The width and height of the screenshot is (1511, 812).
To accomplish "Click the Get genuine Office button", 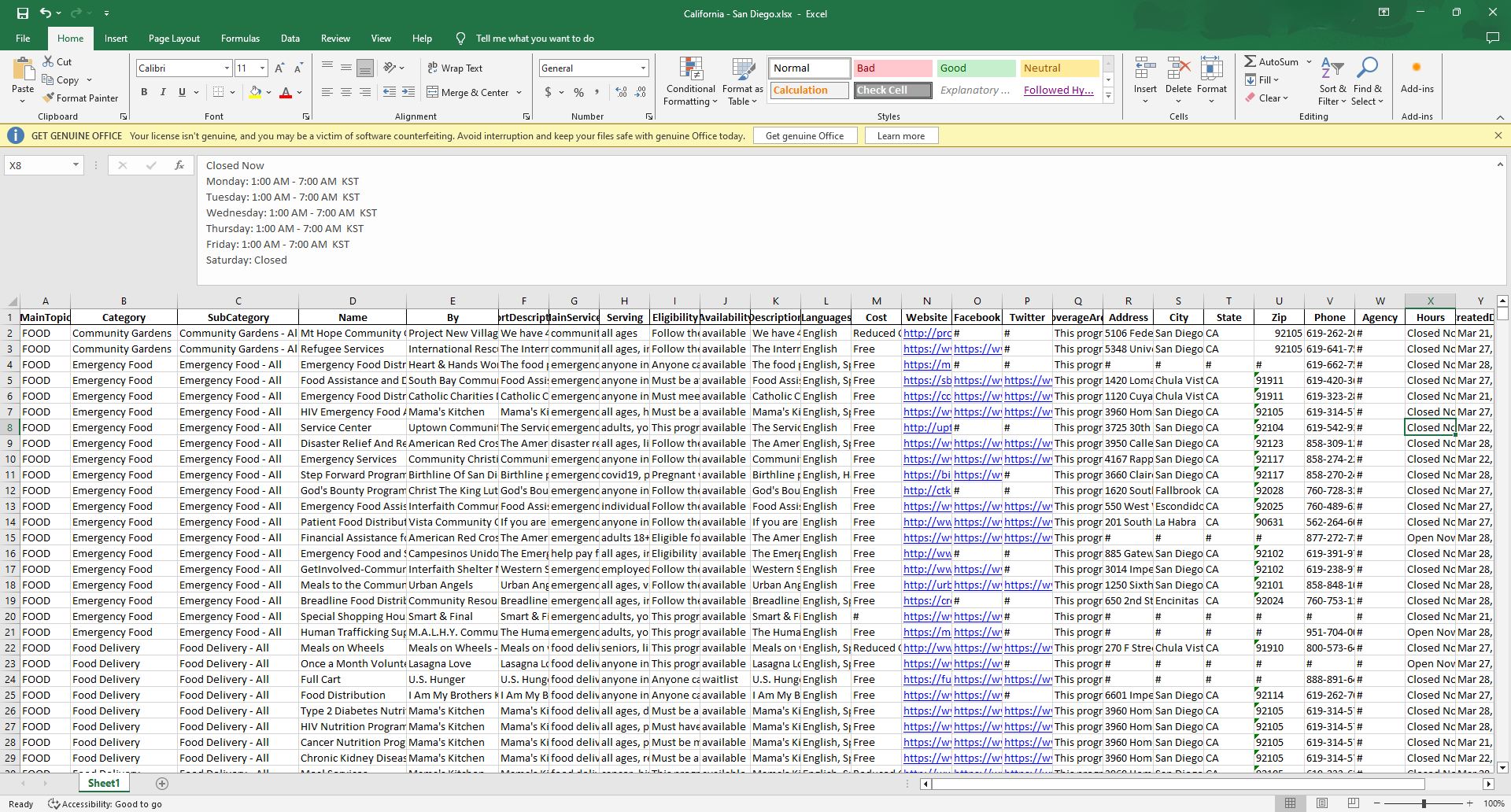I will (804, 136).
